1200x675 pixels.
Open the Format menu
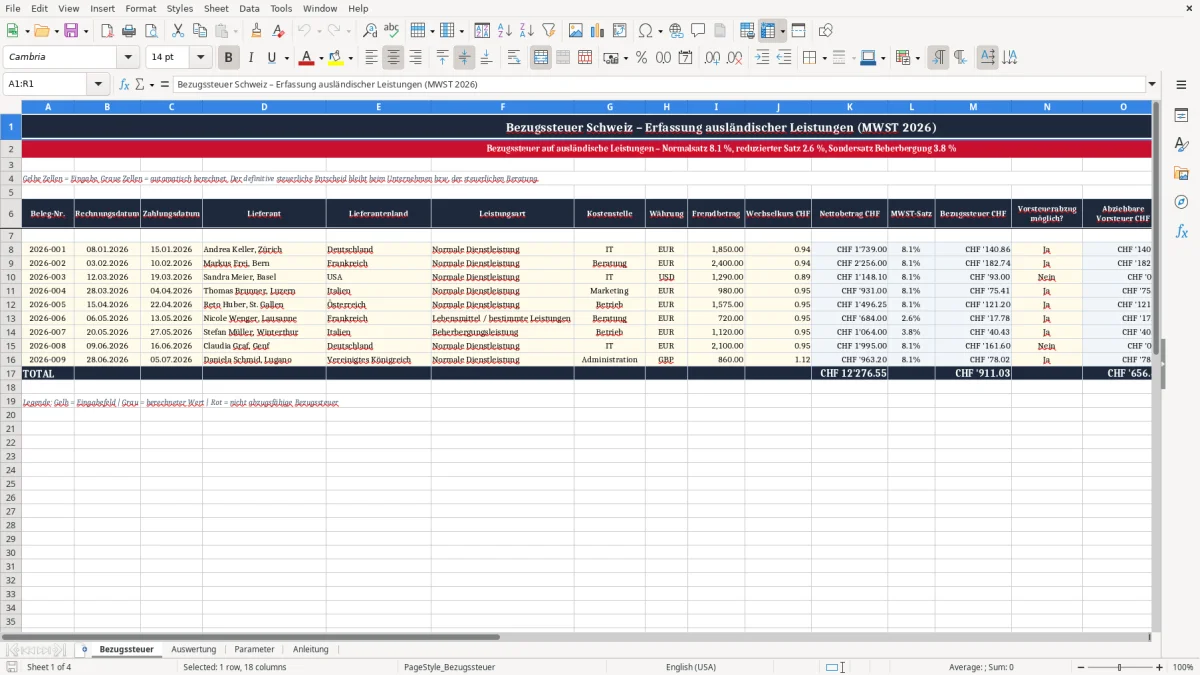tap(140, 8)
